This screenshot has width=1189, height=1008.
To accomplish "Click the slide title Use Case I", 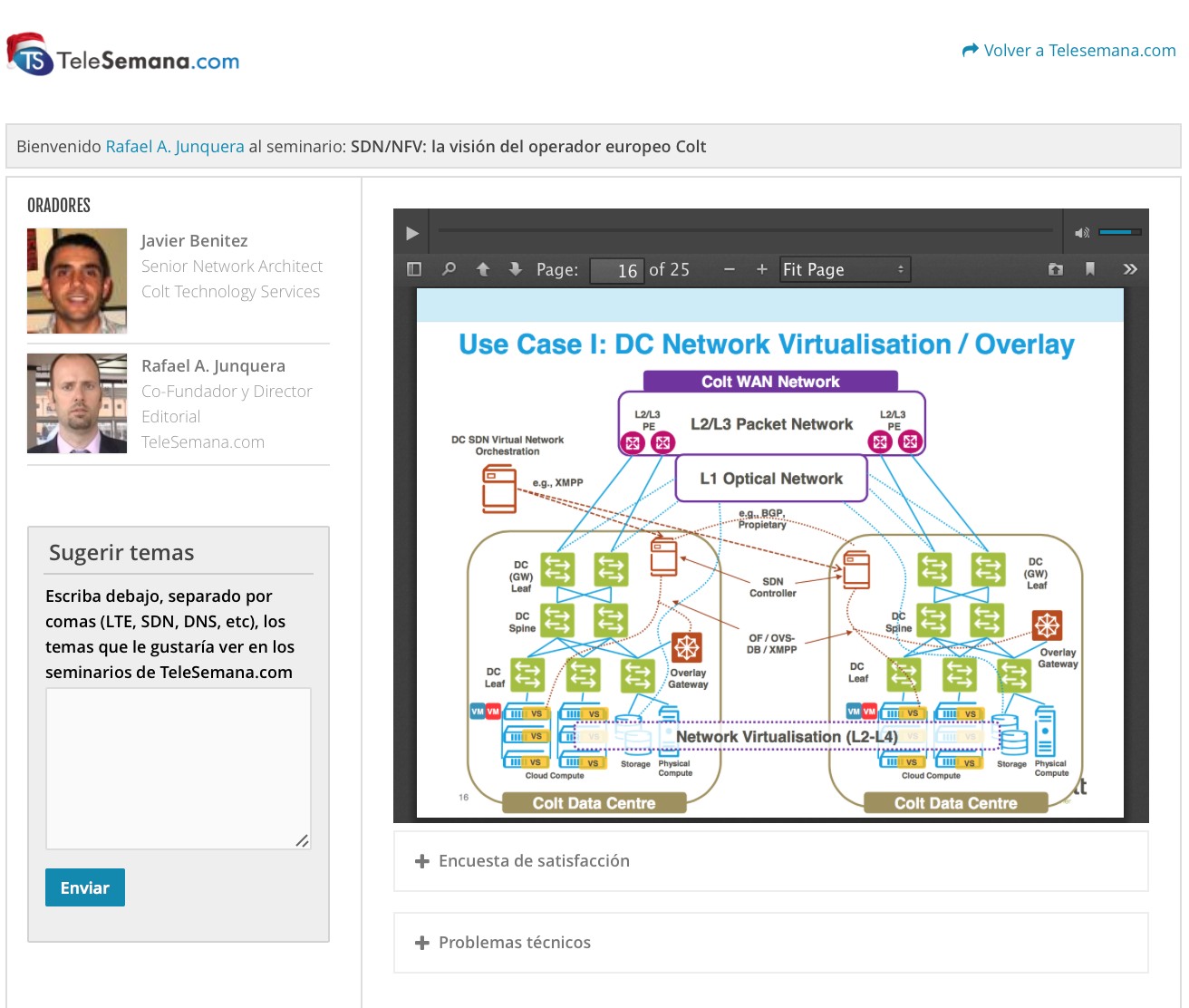I will [766, 344].
